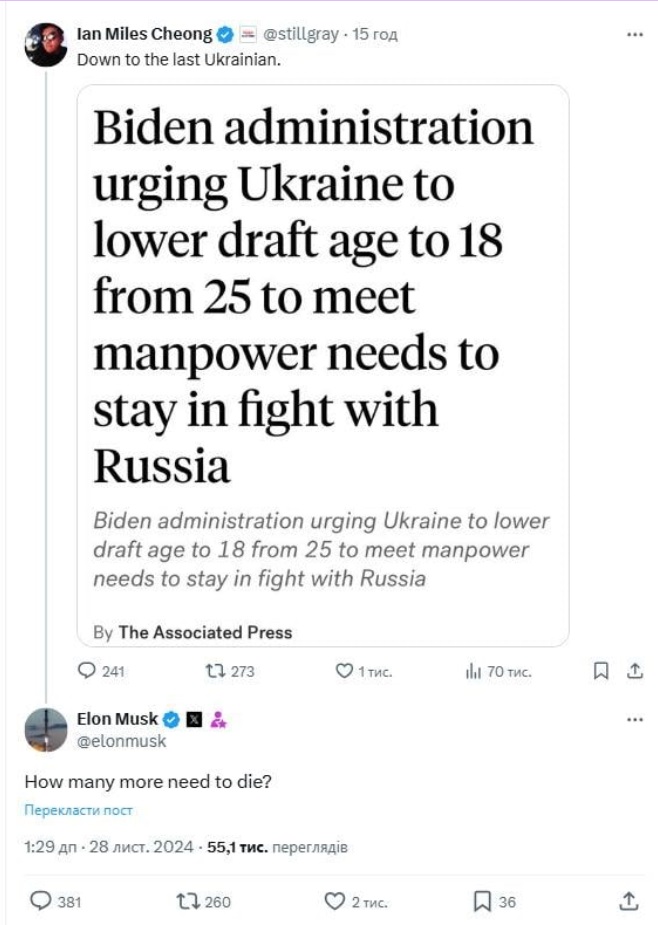Image resolution: width=658 pixels, height=925 pixels.
Task: Reply to Elon Musk's post
Action: pos(40,901)
